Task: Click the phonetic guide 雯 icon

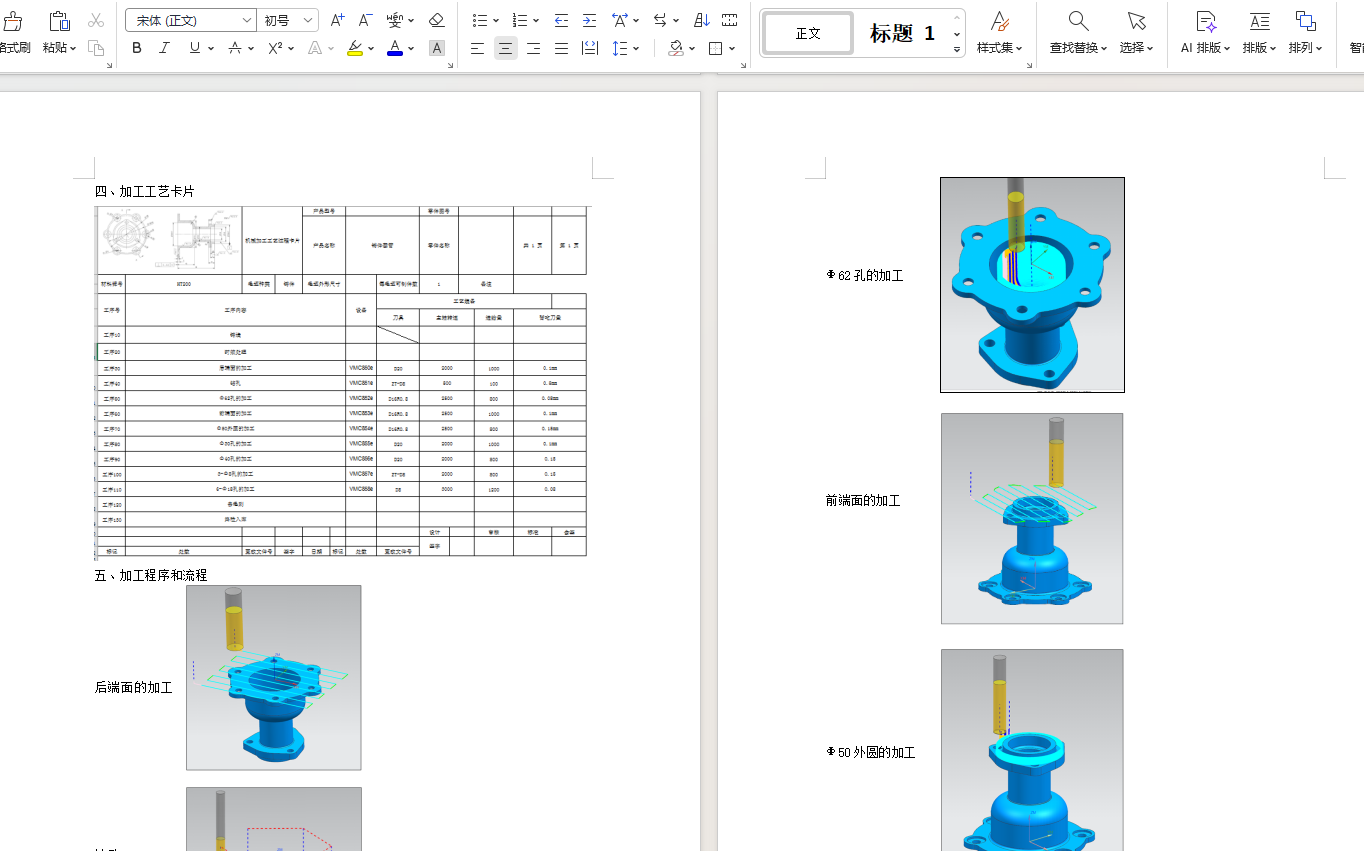Action: pyautogui.click(x=396, y=20)
